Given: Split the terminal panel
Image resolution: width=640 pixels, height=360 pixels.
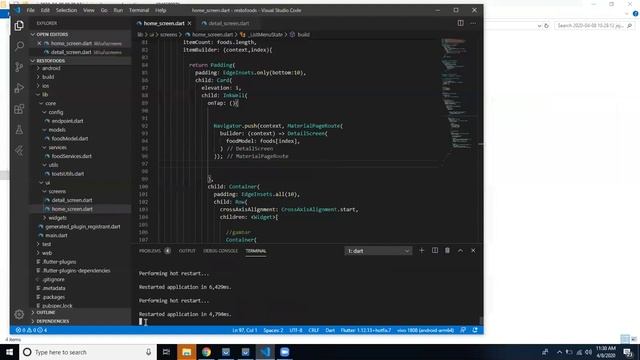Looking at the screenshot, I should (x=435, y=251).
